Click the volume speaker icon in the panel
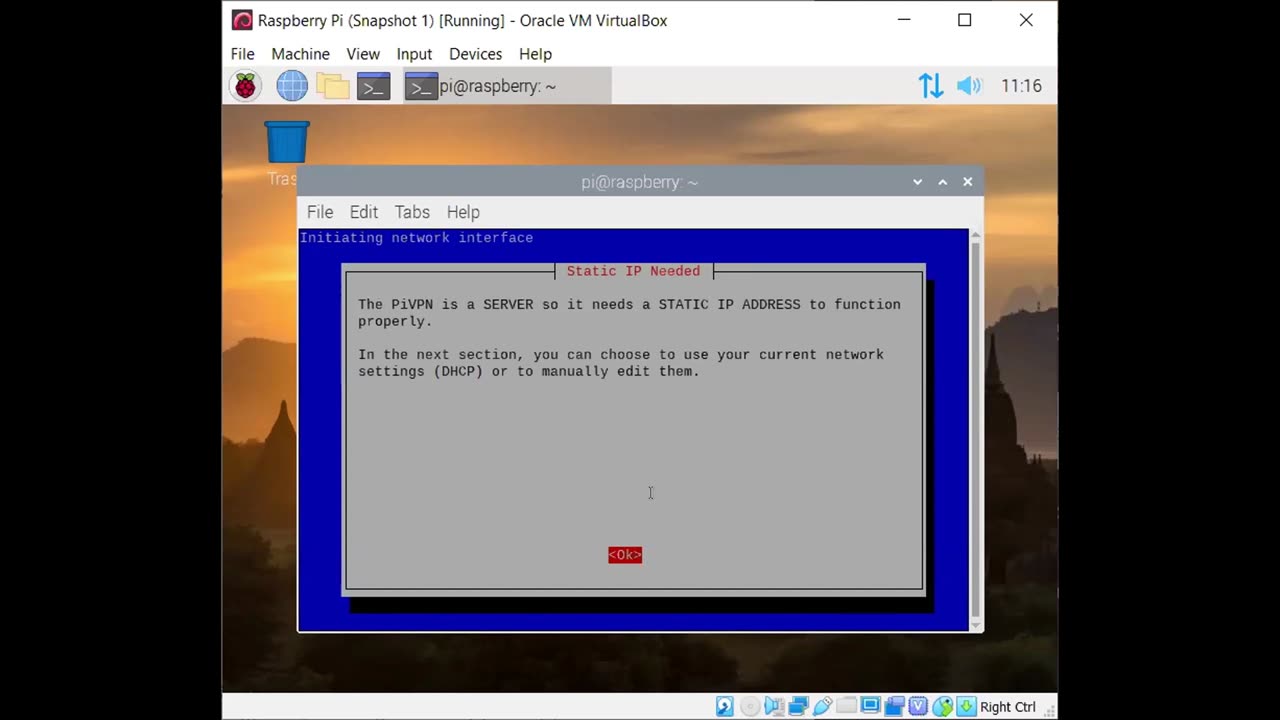 coord(969,86)
